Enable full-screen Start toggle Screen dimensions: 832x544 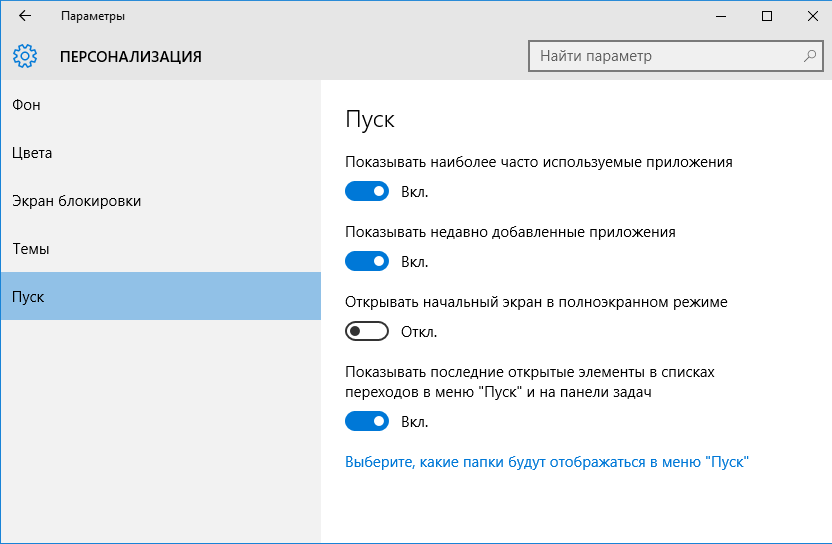tap(367, 331)
